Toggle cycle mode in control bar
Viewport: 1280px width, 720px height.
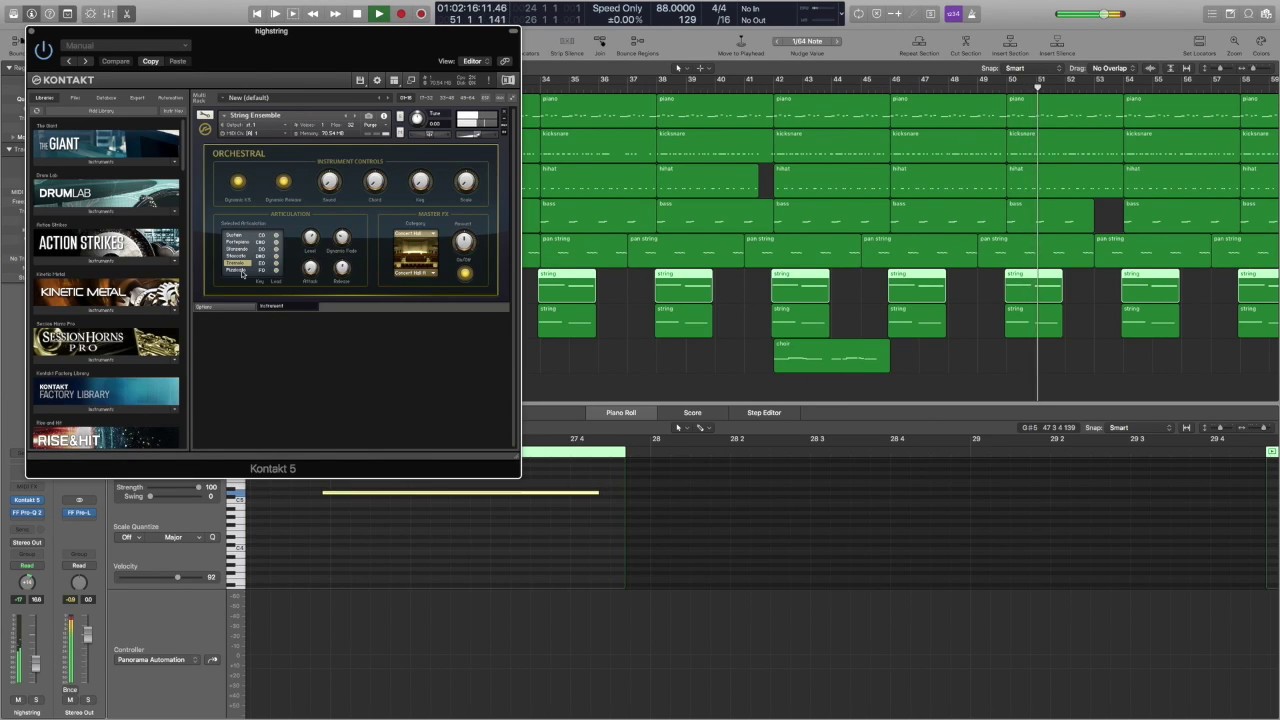click(858, 14)
